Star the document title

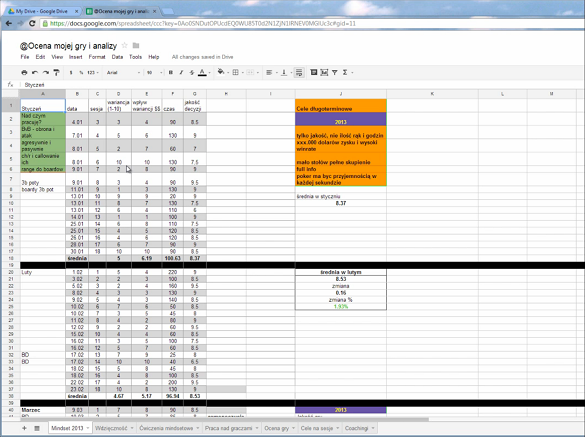[x=125, y=46]
